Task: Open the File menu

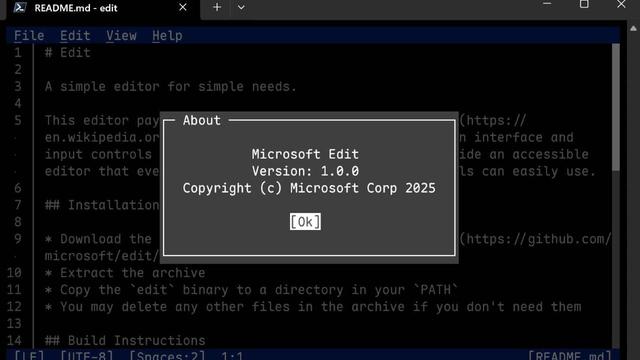Action: pyautogui.click(x=29, y=36)
